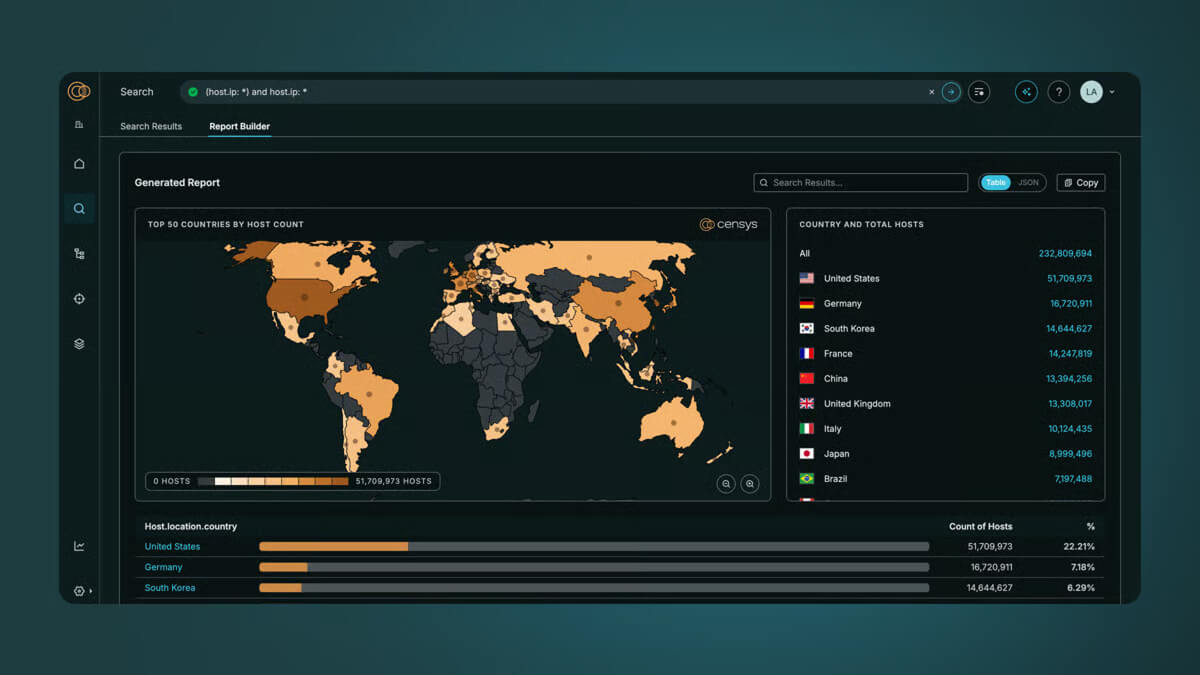Run the search with the arrow submit icon
Image resolution: width=1200 pixels, height=675 pixels.
950,91
